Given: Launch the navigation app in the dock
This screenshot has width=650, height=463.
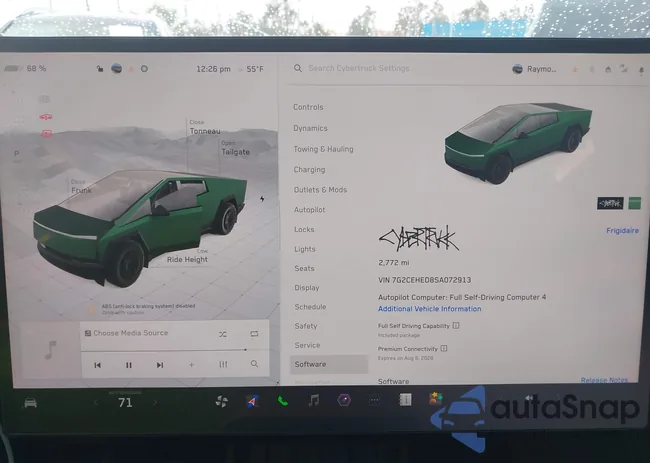Looking at the screenshot, I should pos(252,401).
